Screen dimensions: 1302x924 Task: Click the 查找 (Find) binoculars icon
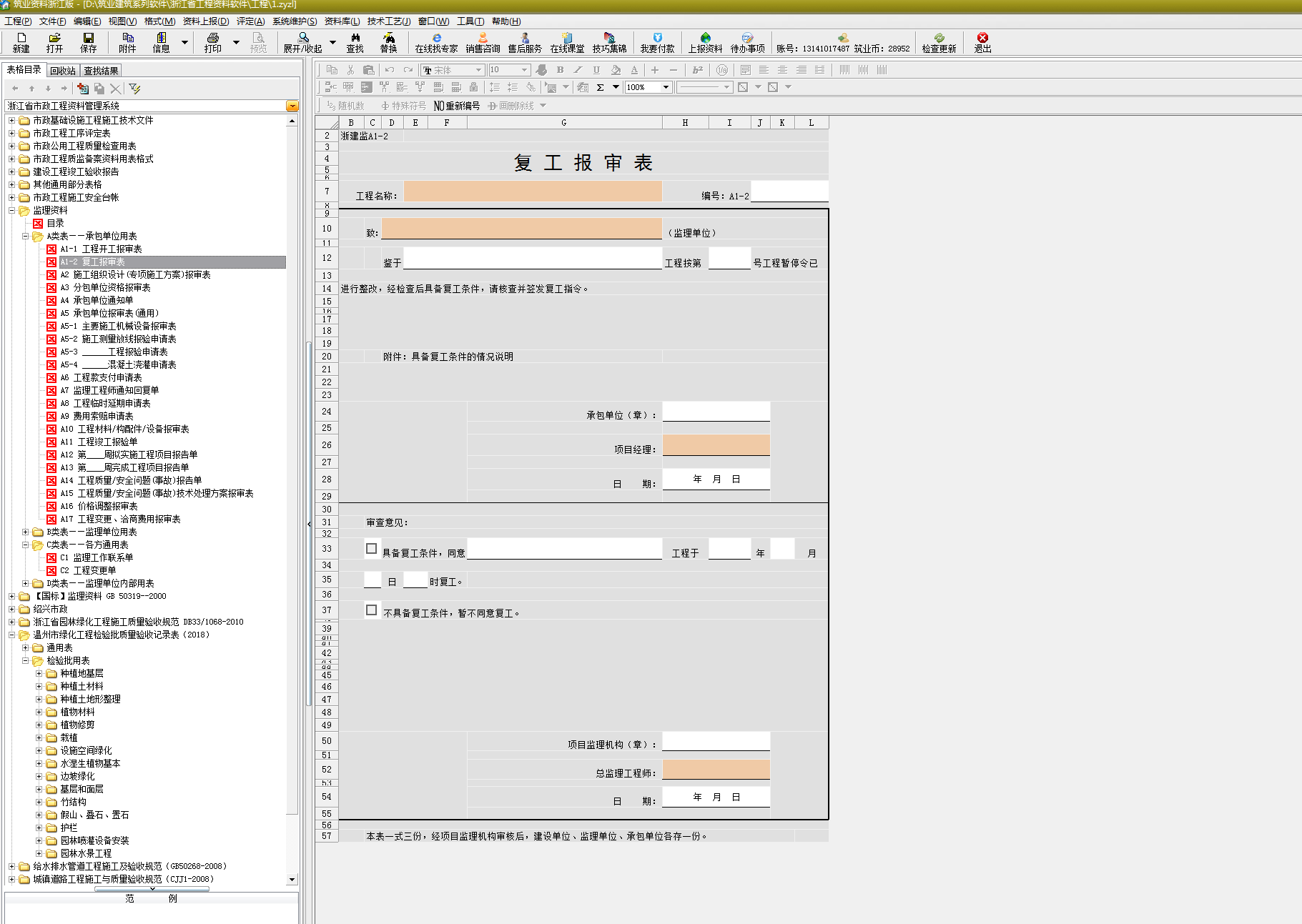coord(355,42)
